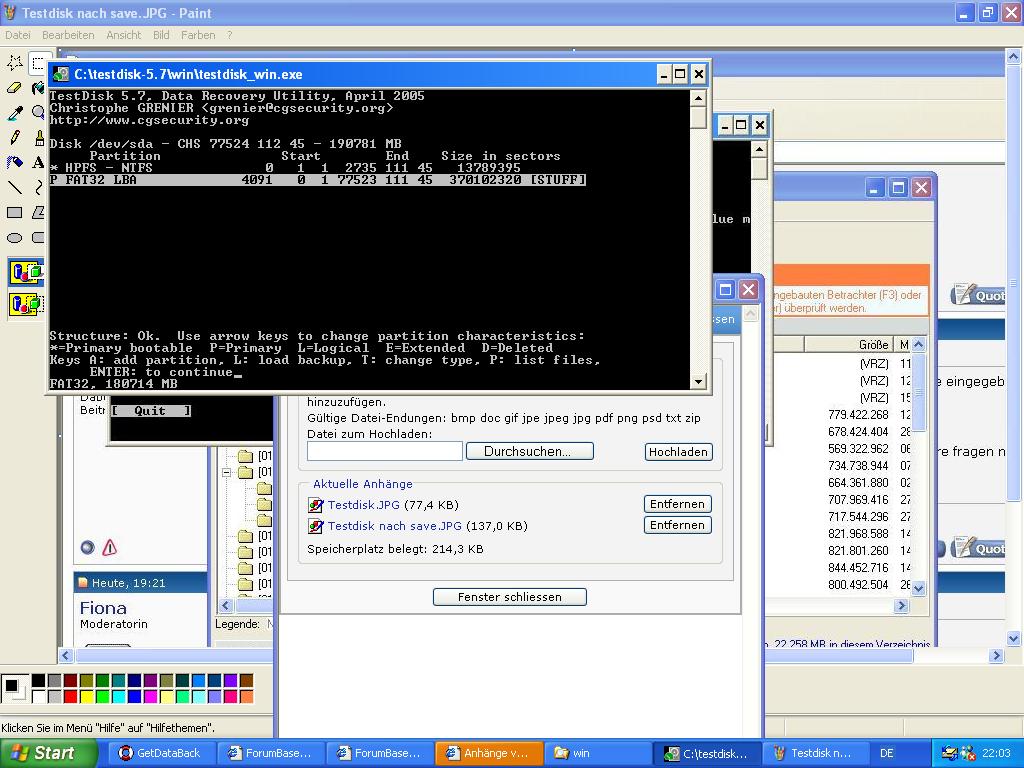
Task: Pick the yellow color swatch
Action: pos(86,697)
